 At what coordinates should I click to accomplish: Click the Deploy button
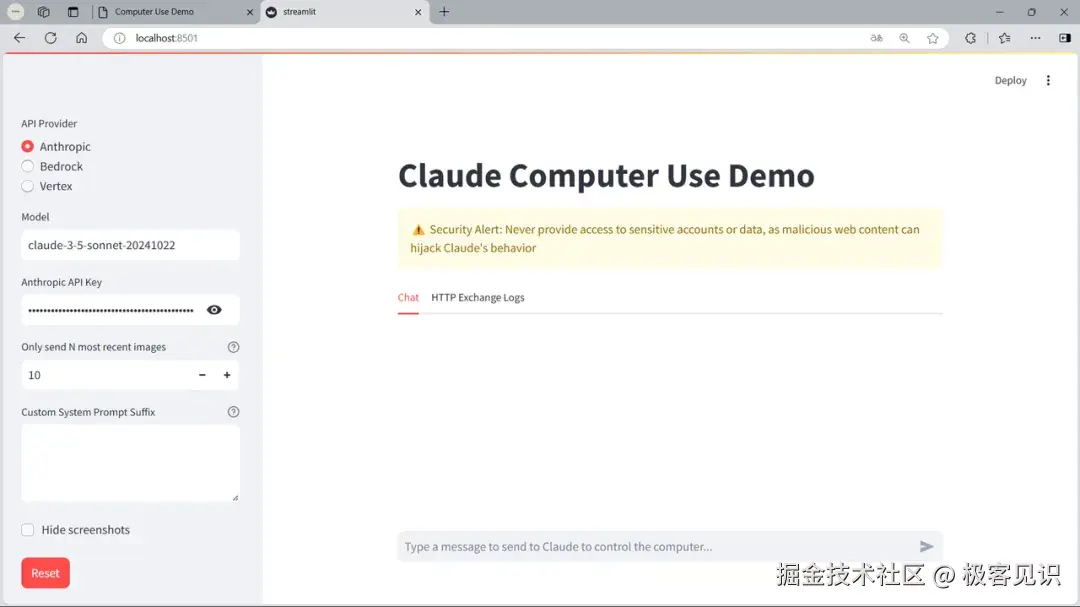click(1010, 81)
